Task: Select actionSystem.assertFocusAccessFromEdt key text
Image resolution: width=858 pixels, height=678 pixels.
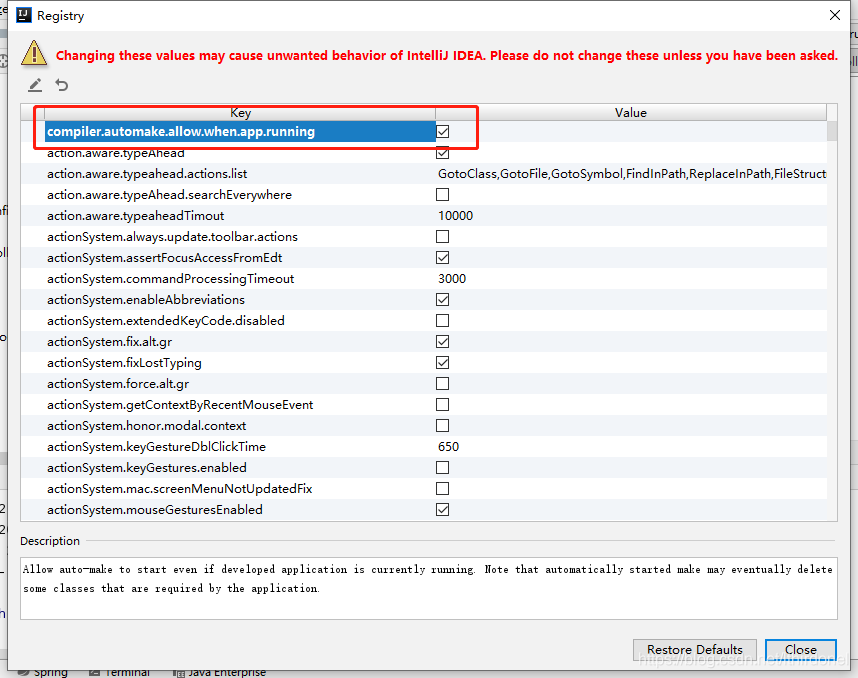Action: click(165, 258)
